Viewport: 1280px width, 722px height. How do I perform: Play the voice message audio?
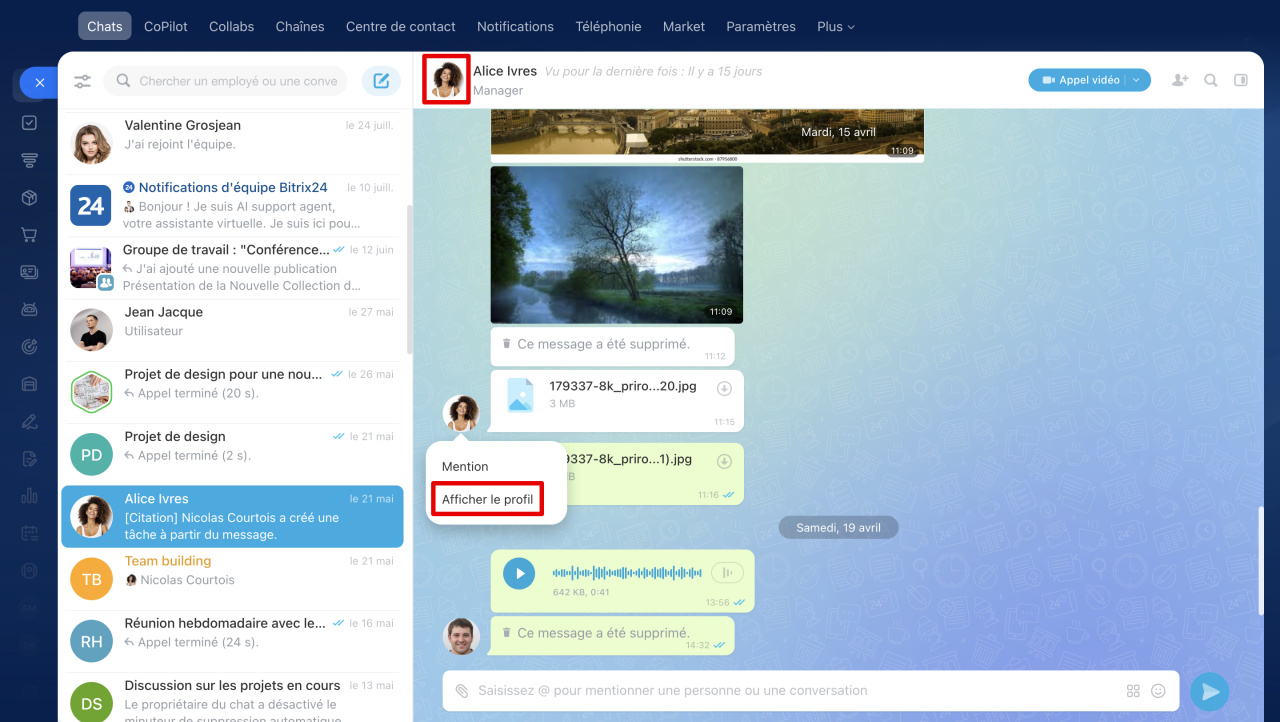(x=518, y=573)
